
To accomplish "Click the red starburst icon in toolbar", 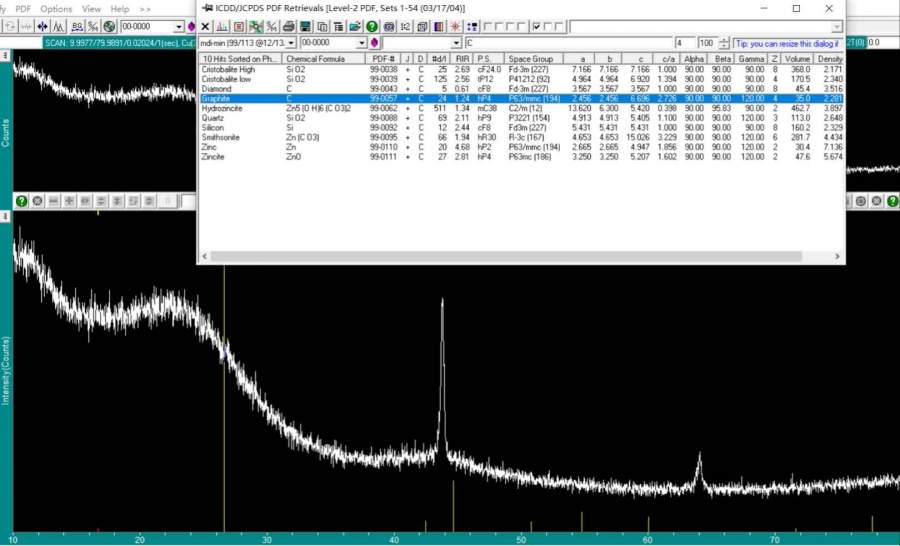I will click(455, 26).
